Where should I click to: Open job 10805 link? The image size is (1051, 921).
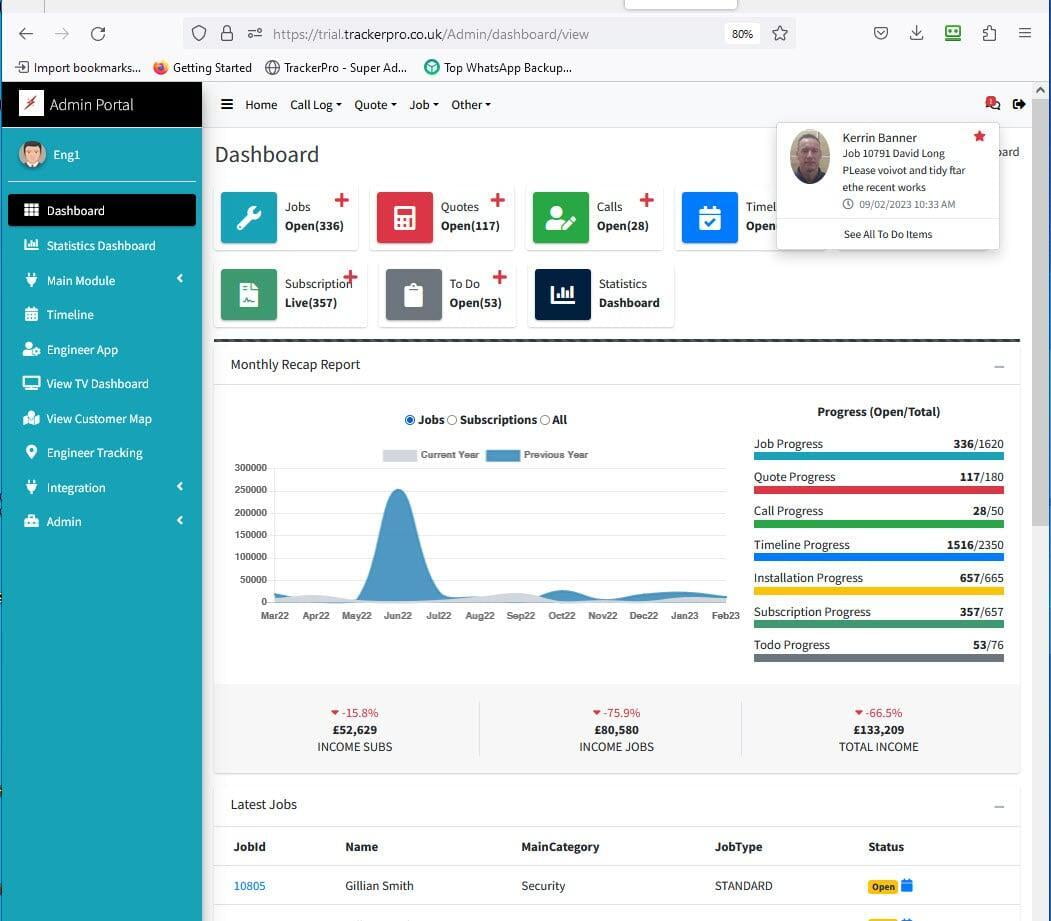249,886
